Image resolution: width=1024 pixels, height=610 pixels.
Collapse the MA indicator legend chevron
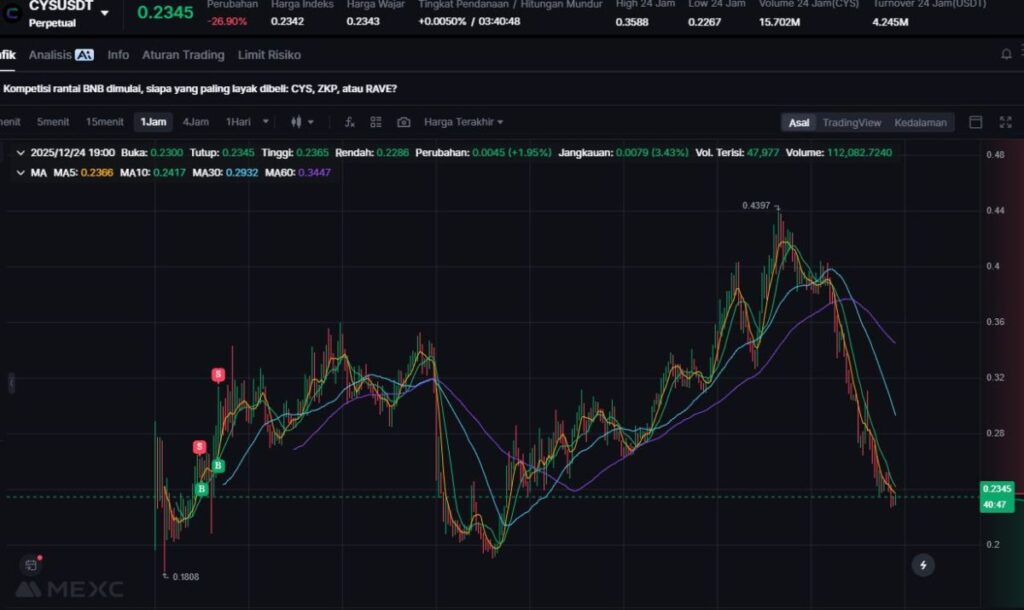pyautogui.click(x=22, y=172)
